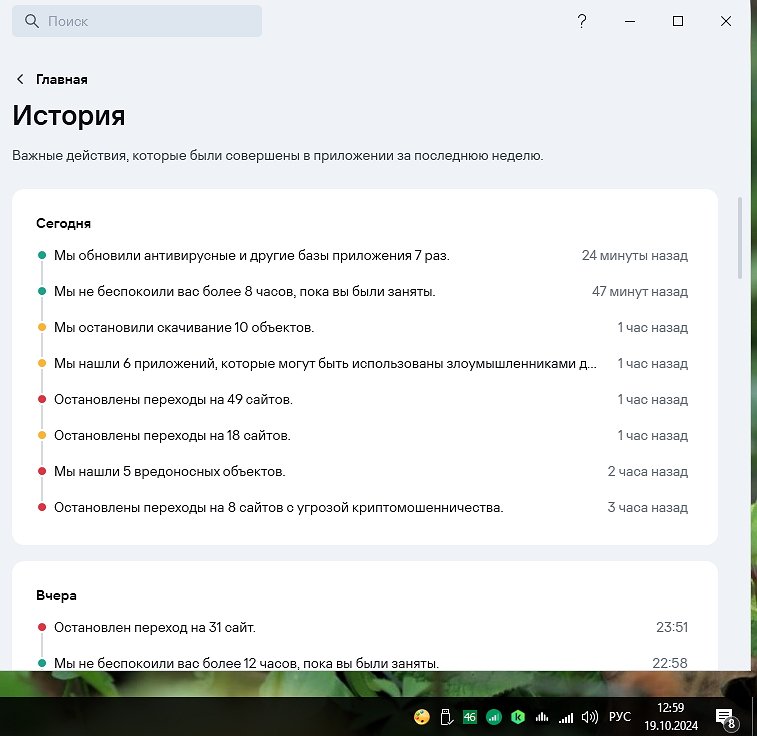
Task: Click the paint palette tray icon
Action: point(422,717)
